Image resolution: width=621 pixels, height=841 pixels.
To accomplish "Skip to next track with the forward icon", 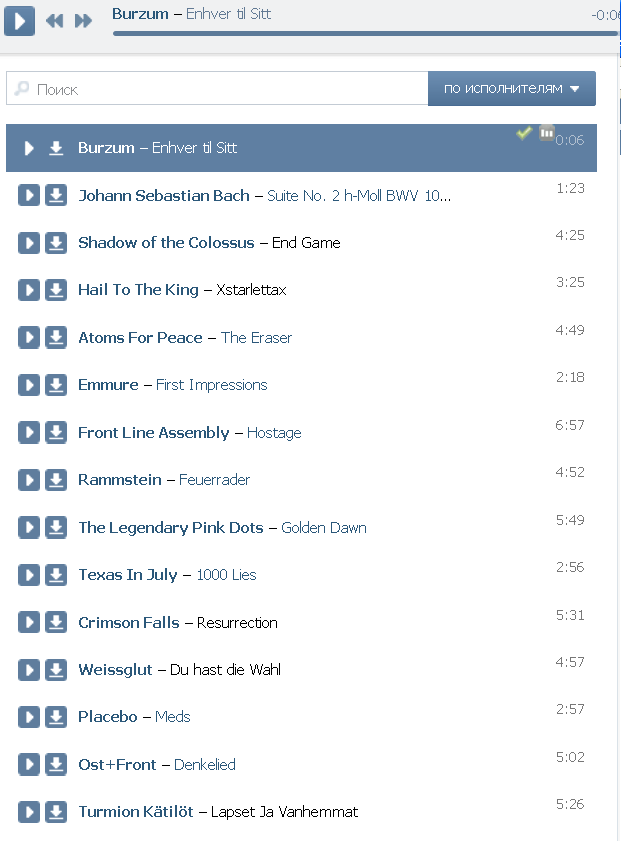I will point(83,21).
